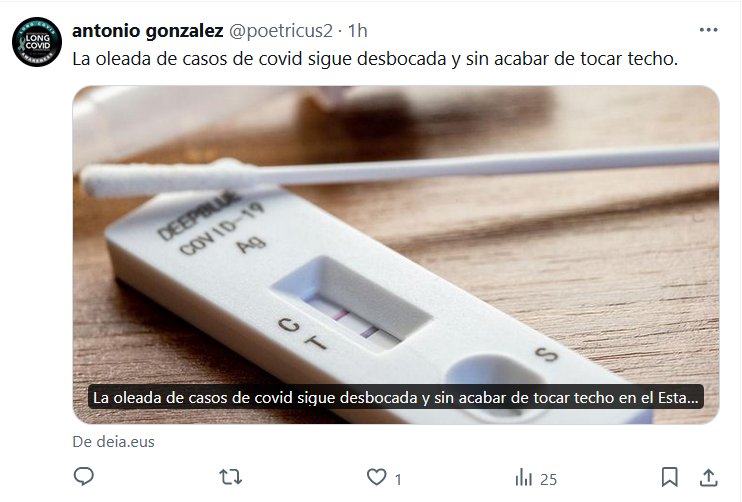Click the retweet arrows icon
Screen dimensions: 742x502
pyautogui.click(x=230, y=477)
